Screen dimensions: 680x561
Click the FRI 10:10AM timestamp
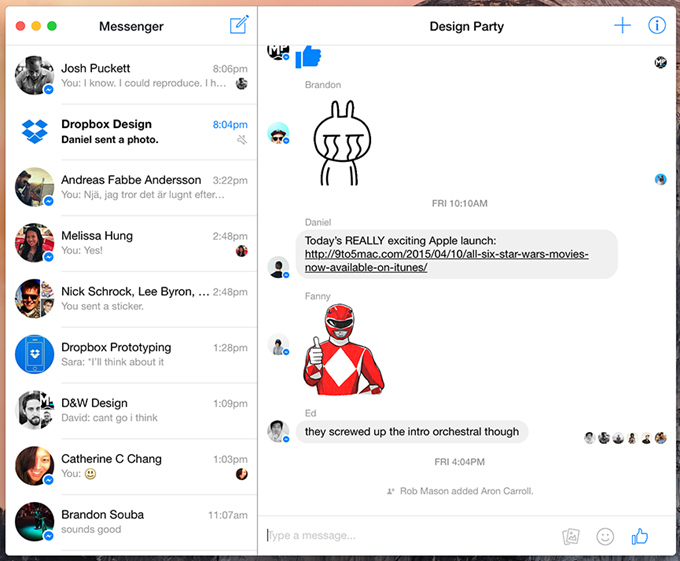pyautogui.click(x=459, y=203)
